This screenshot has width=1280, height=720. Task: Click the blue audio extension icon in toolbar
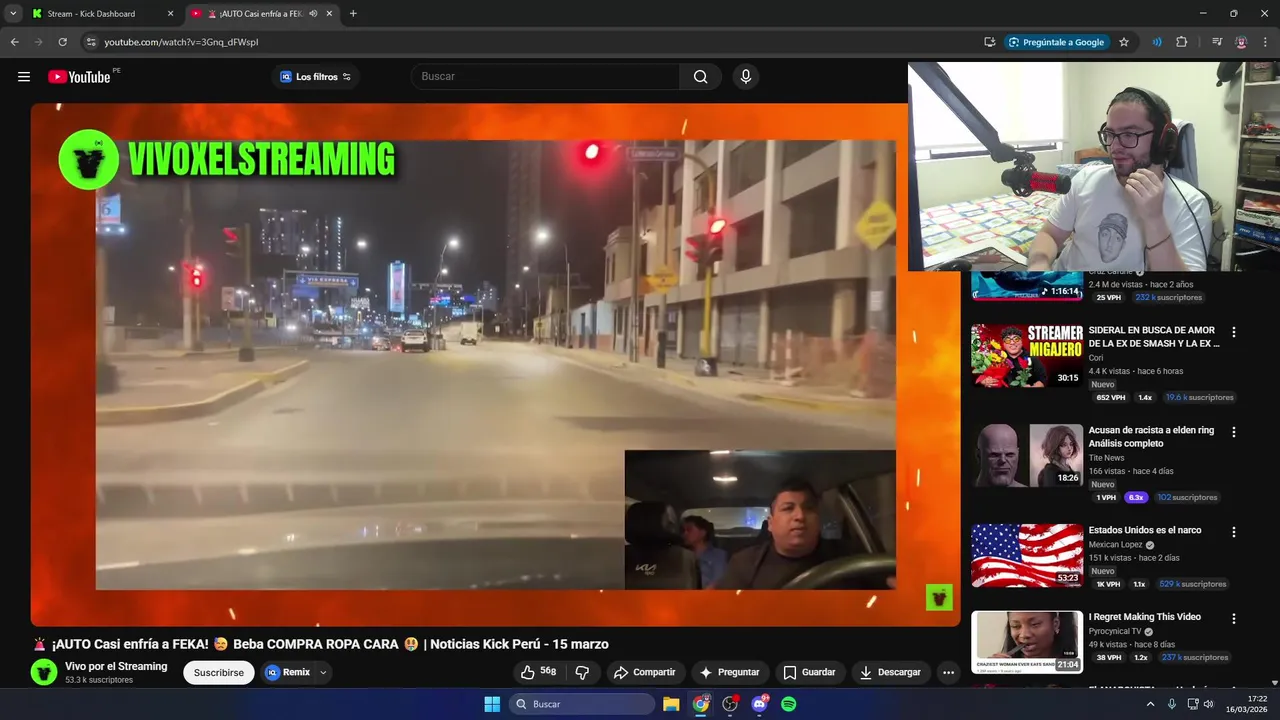click(1157, 42)
